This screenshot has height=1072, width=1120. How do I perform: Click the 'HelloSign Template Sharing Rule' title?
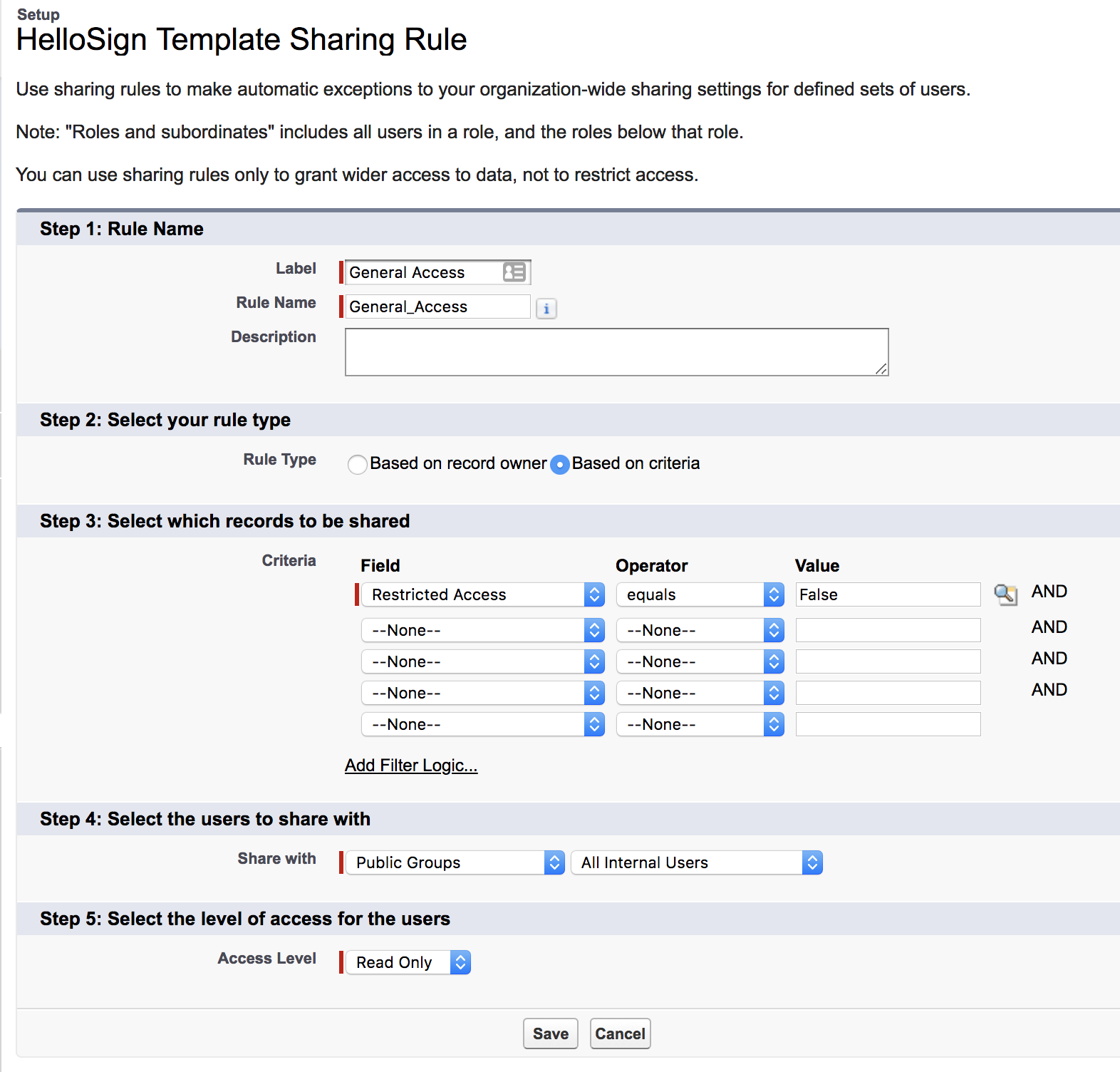(x=242, y=39)
